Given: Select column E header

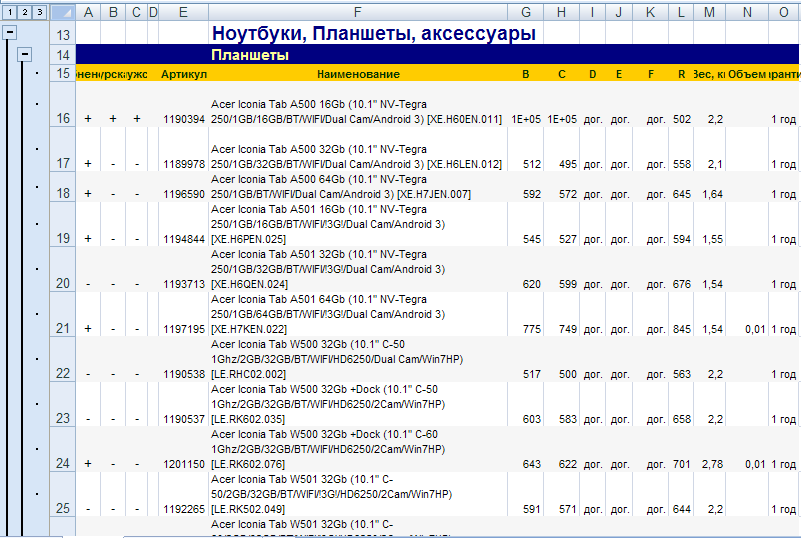Looking at the screenshot, I should click(x=183, y=12).
